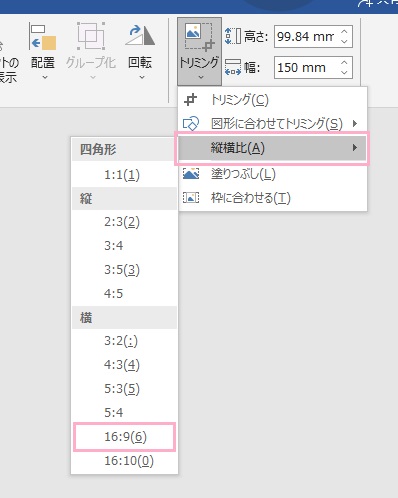Choose 枠に合わせる(T) menu item
398x498 pixels.
point(273,198)
